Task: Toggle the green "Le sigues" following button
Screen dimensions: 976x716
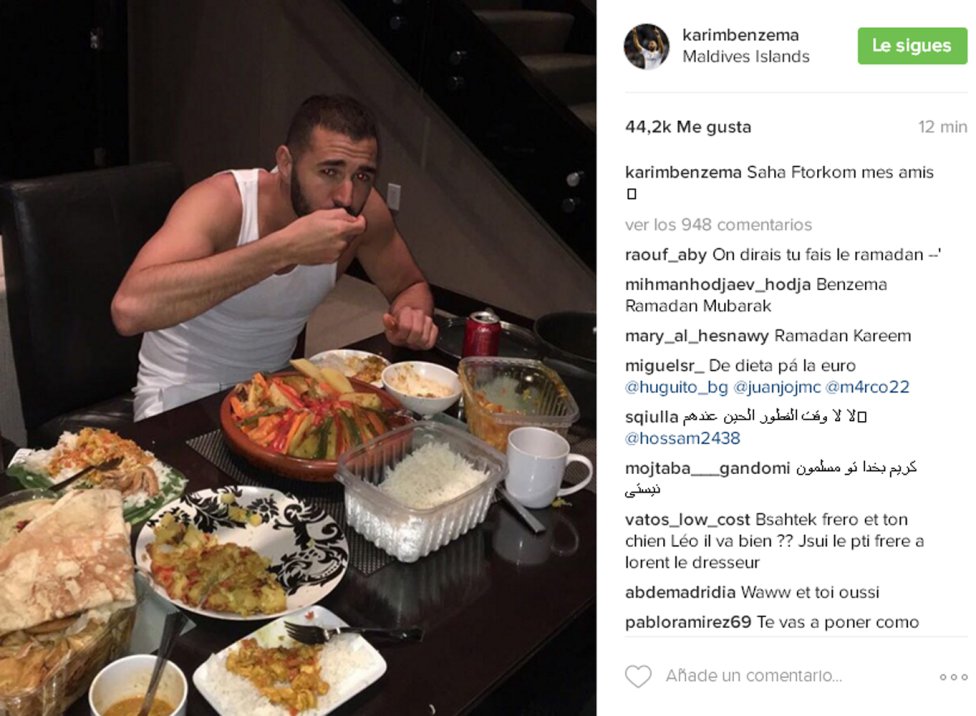Action: pos(912,45)
